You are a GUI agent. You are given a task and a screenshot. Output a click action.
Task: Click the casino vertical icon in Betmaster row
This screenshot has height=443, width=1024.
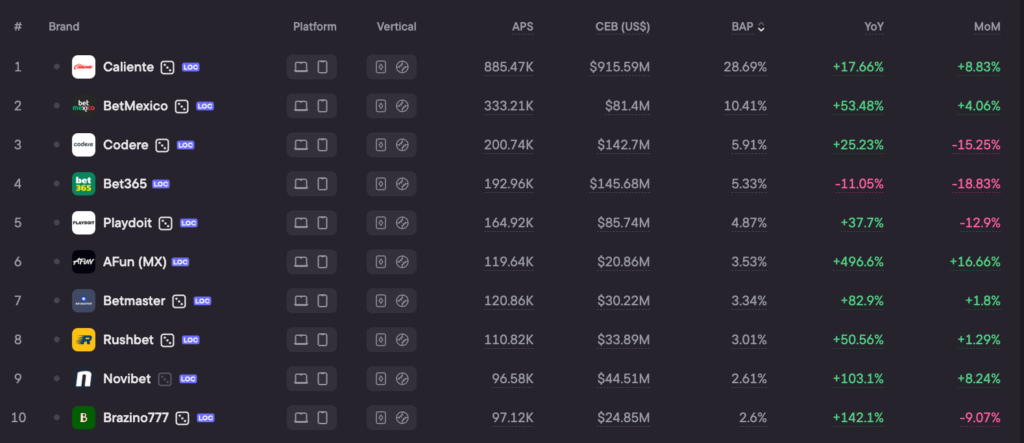pyautogui.click(x=381, y=301)
